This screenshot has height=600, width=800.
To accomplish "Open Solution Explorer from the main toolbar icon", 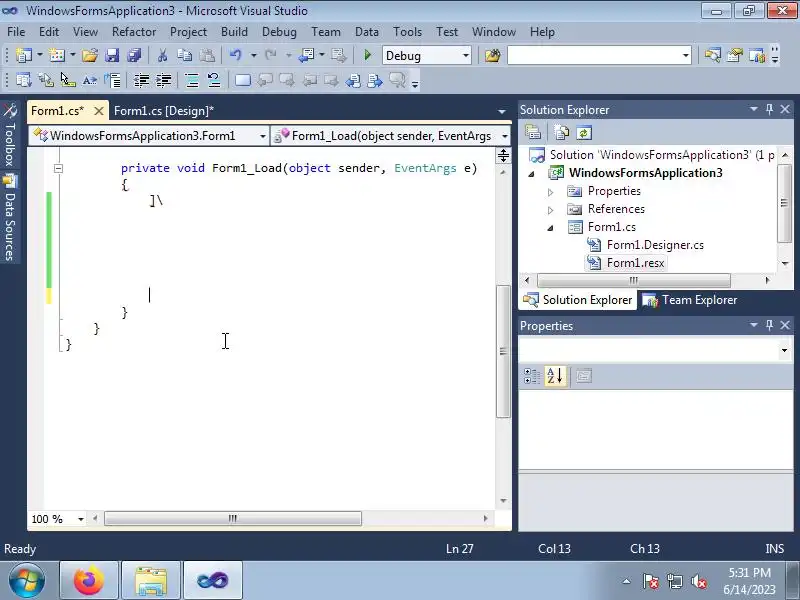I will click(712, 55).
